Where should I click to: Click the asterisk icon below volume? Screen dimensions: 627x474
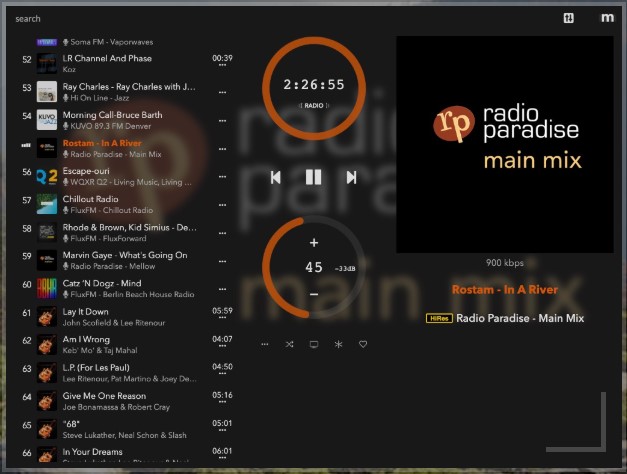[338, 344]
